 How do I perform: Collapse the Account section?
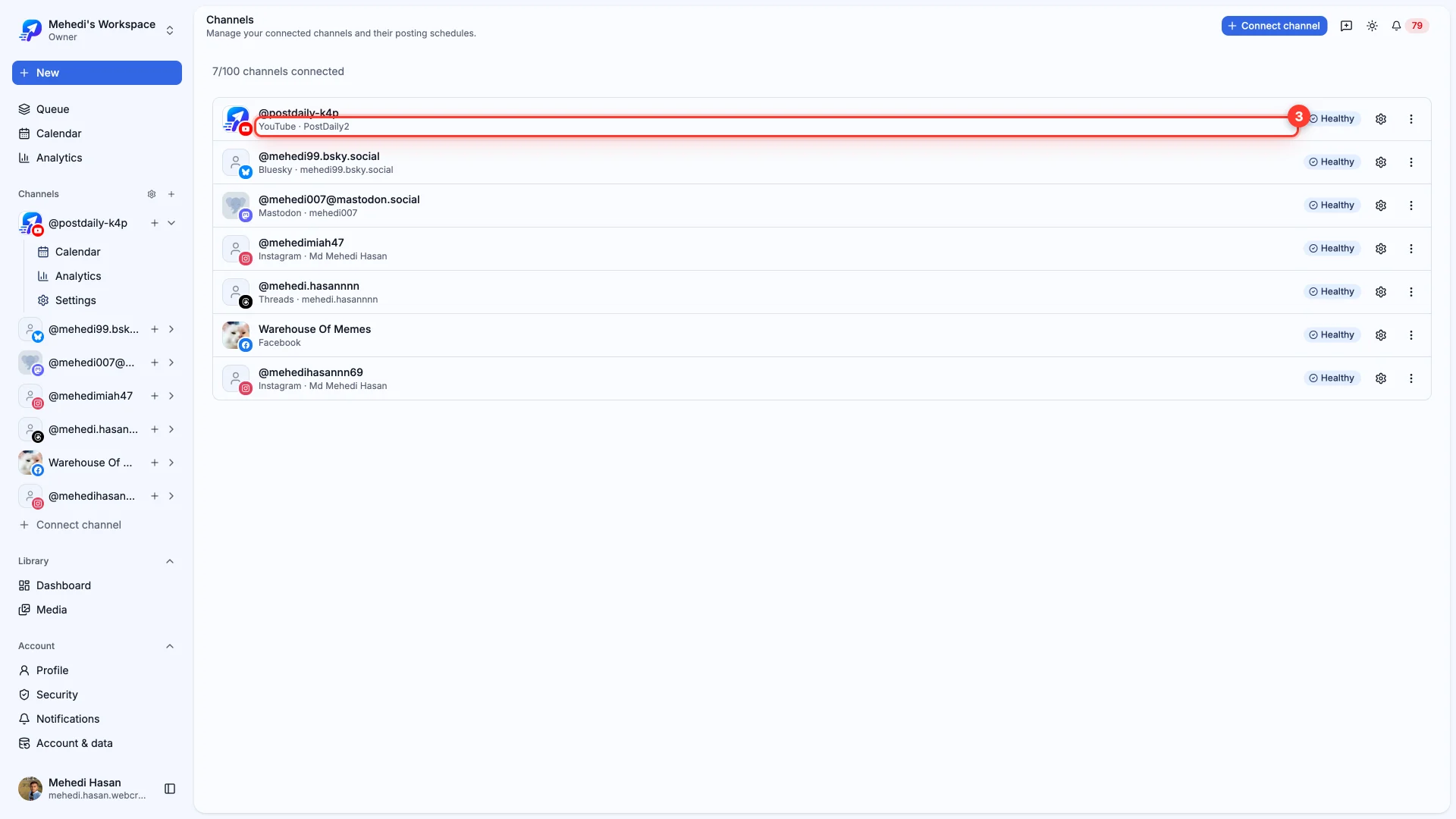pos(170,646)
